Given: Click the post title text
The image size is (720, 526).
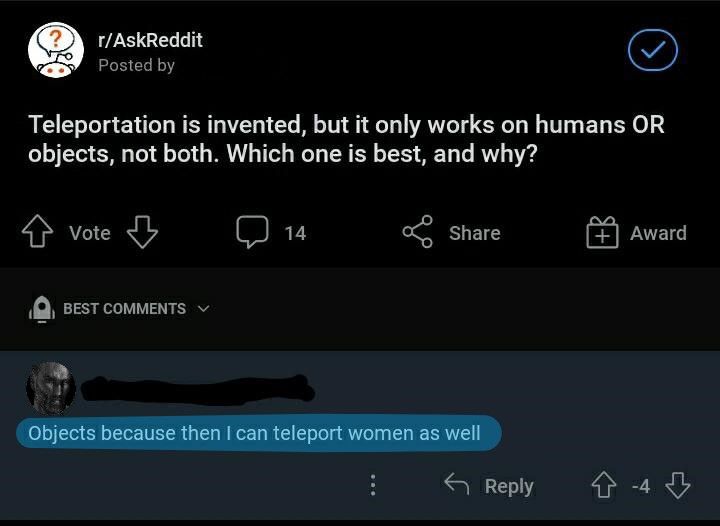Looking at the screenshot, I should (346, 141).
